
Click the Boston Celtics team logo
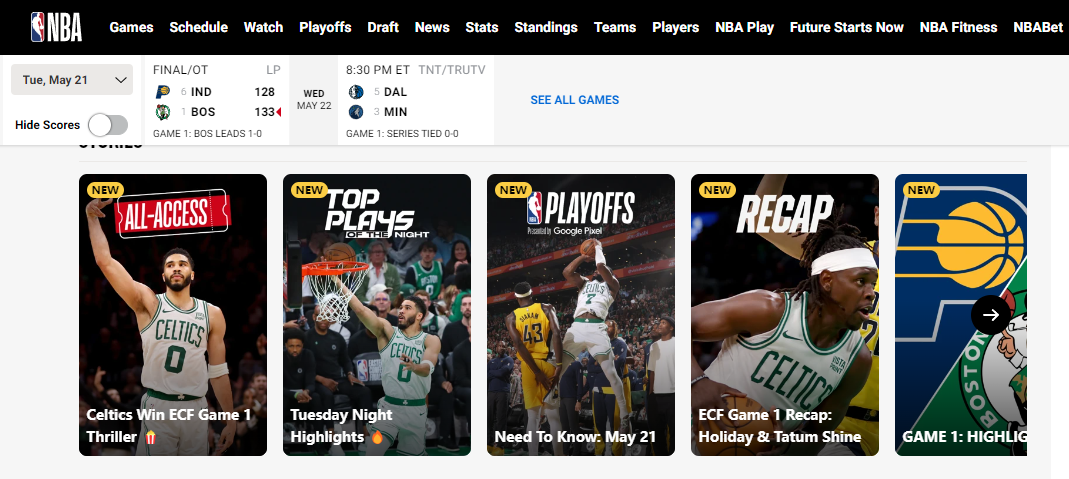pyautogui.click(x=163, y=112)
